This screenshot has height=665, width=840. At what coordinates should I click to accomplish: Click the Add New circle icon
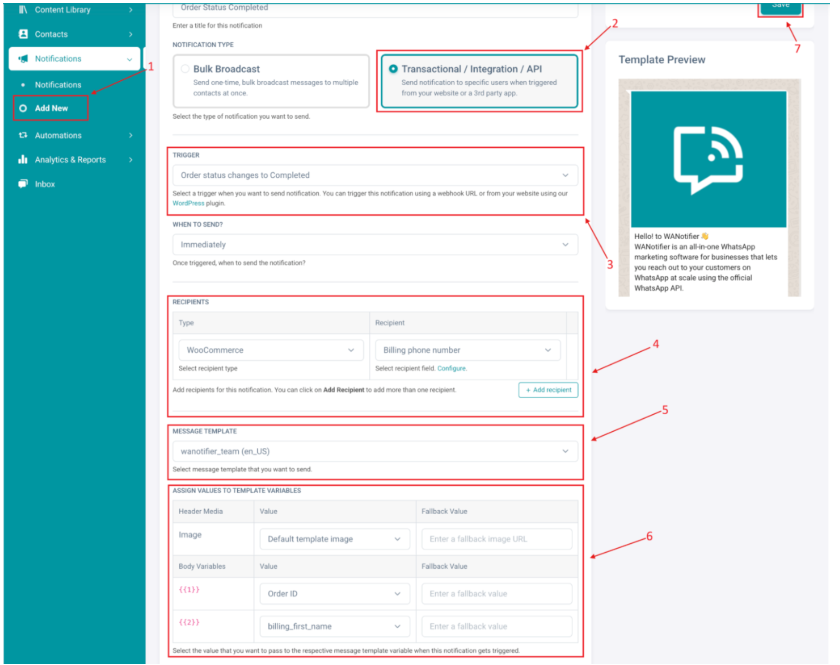23,108
